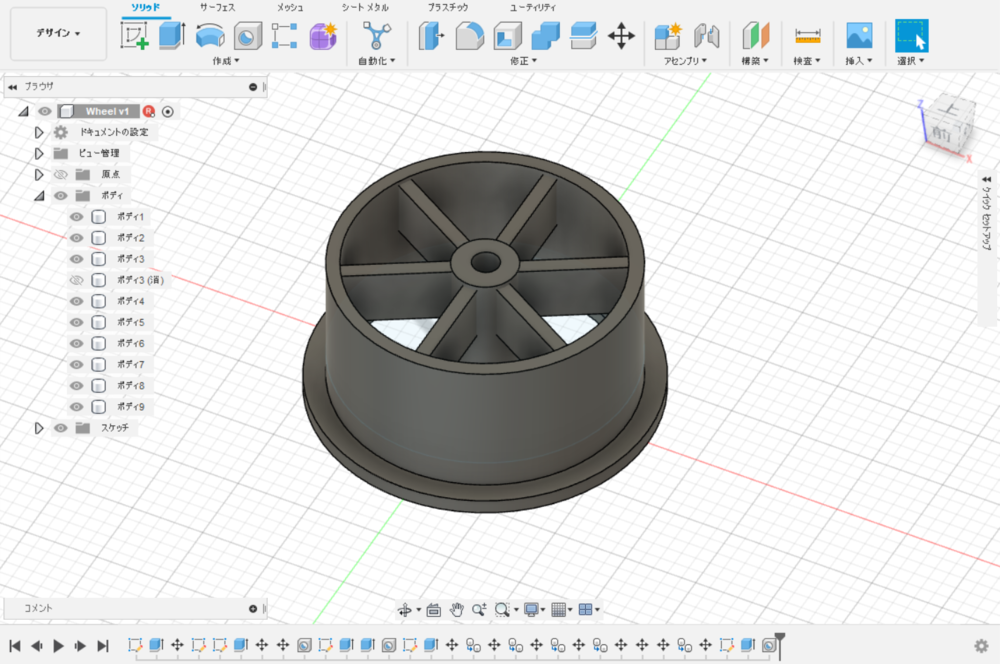Select the Measure tool
Screen dimensions: 1000x664
click(807, 36)
